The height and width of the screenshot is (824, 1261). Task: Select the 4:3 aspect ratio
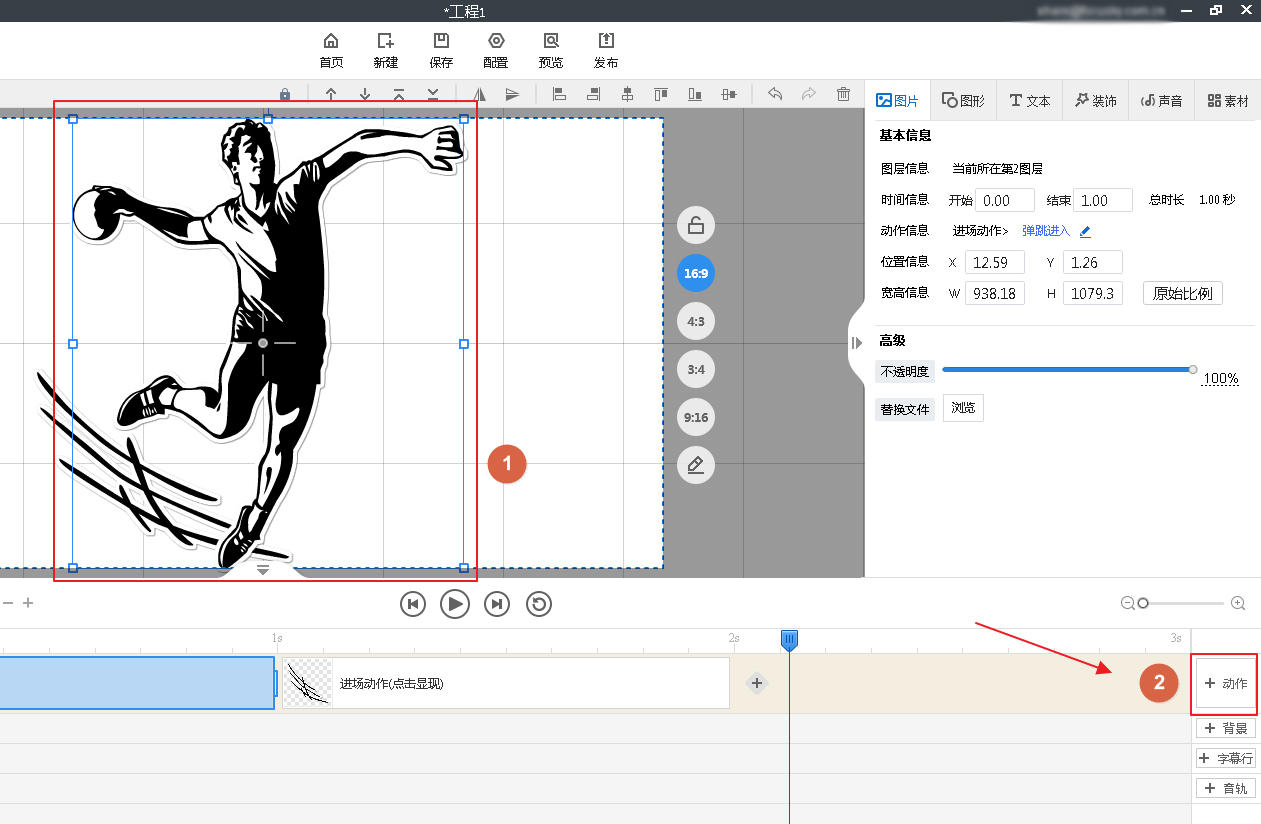pos(696,321)
